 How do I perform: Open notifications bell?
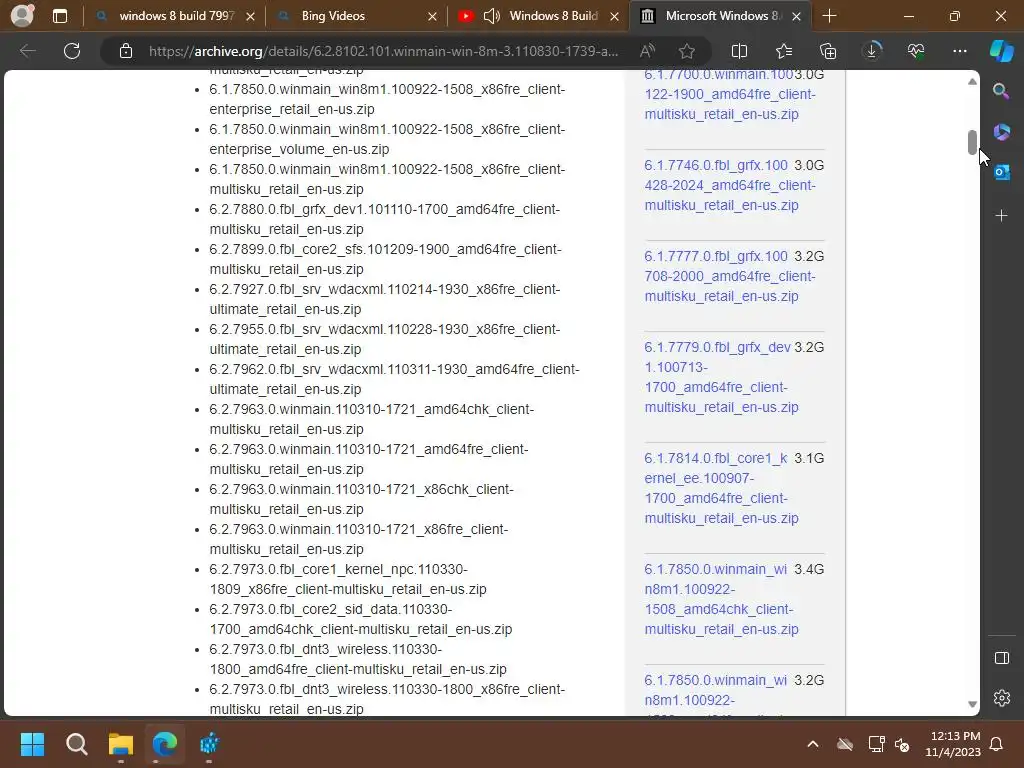click(997, 744)
